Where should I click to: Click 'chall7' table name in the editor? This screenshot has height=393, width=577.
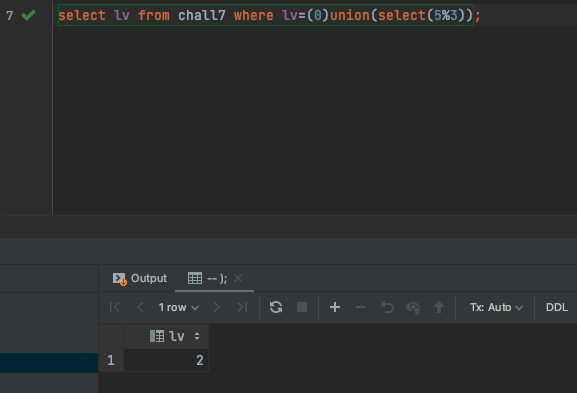point(202,15)
